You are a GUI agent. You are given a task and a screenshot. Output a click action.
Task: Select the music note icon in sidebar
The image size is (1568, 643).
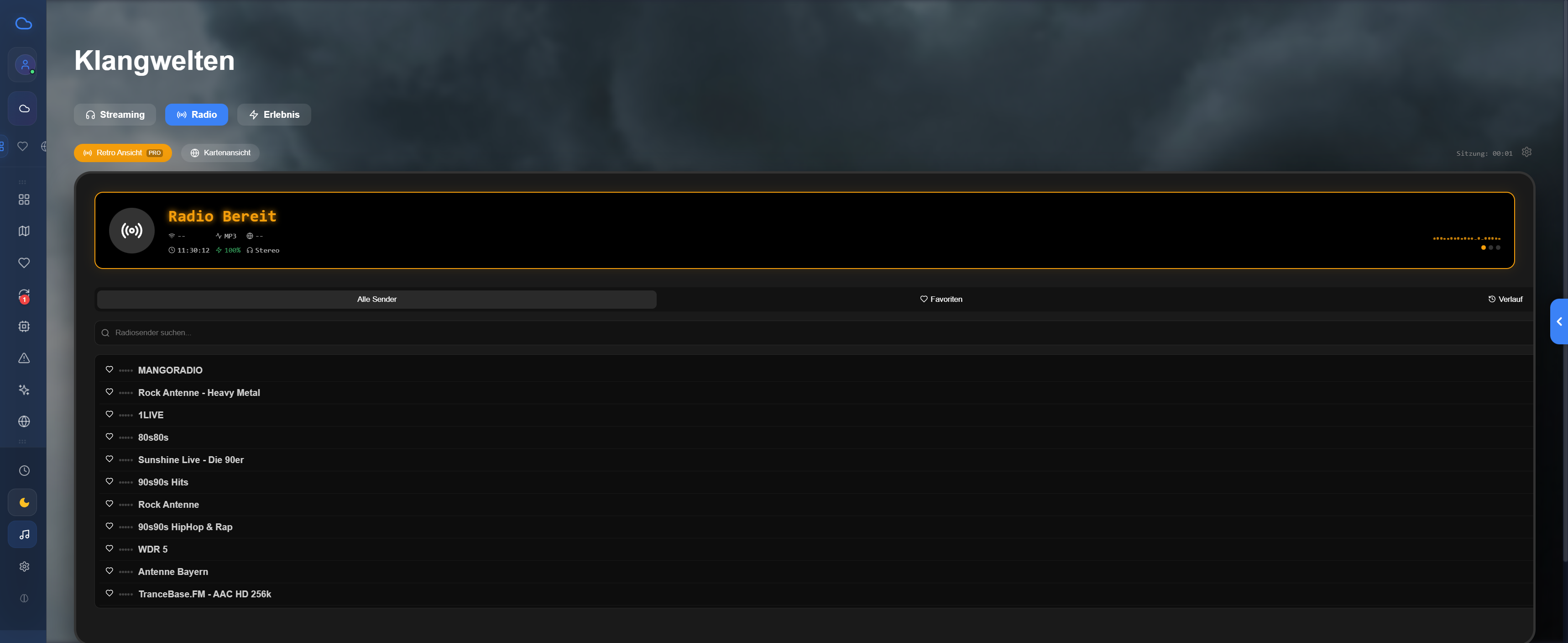(23, 535)
